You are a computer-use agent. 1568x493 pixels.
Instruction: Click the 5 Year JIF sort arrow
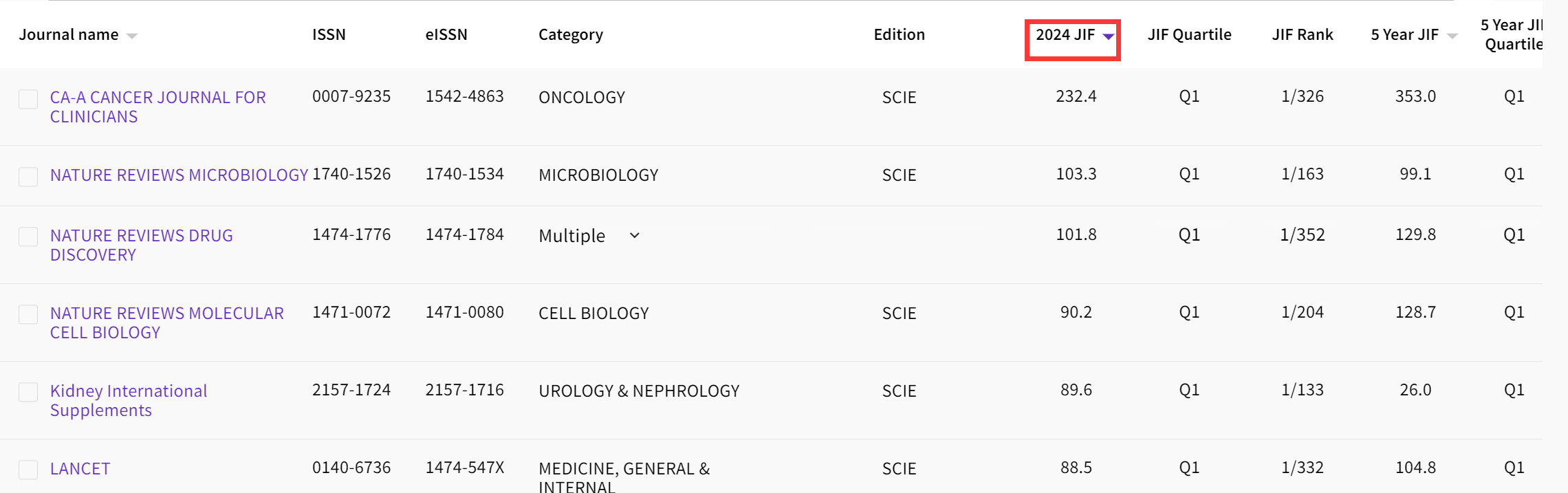click(1452, 36)
